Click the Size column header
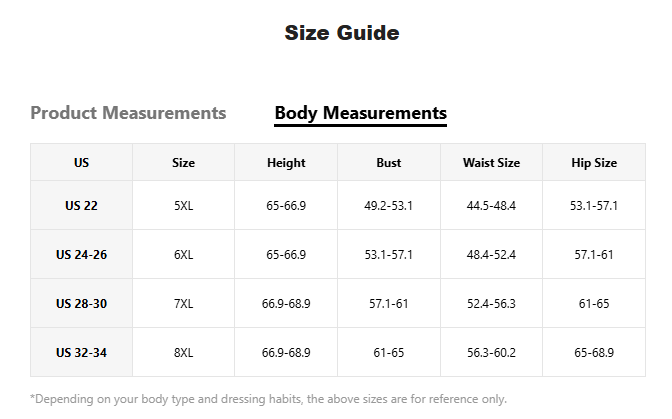The image size is (672, 419). click(x=183, y=163)
